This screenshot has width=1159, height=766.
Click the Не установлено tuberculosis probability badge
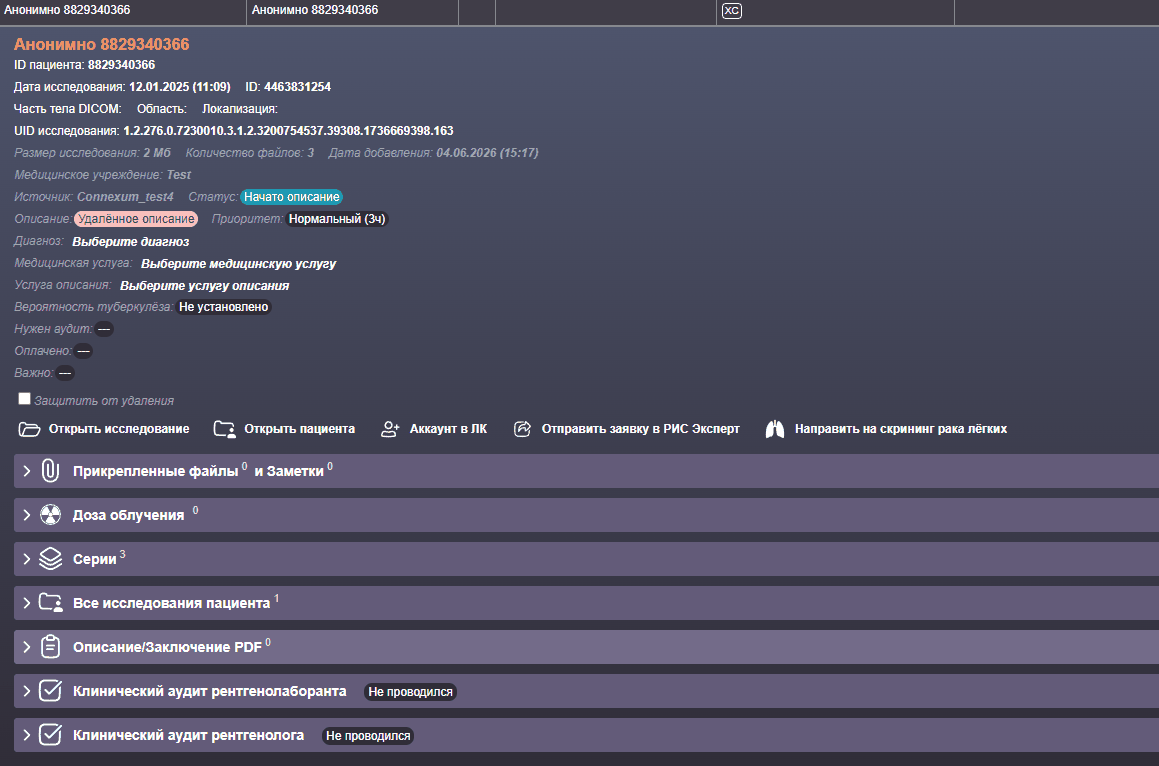click(x=223, y=307)
